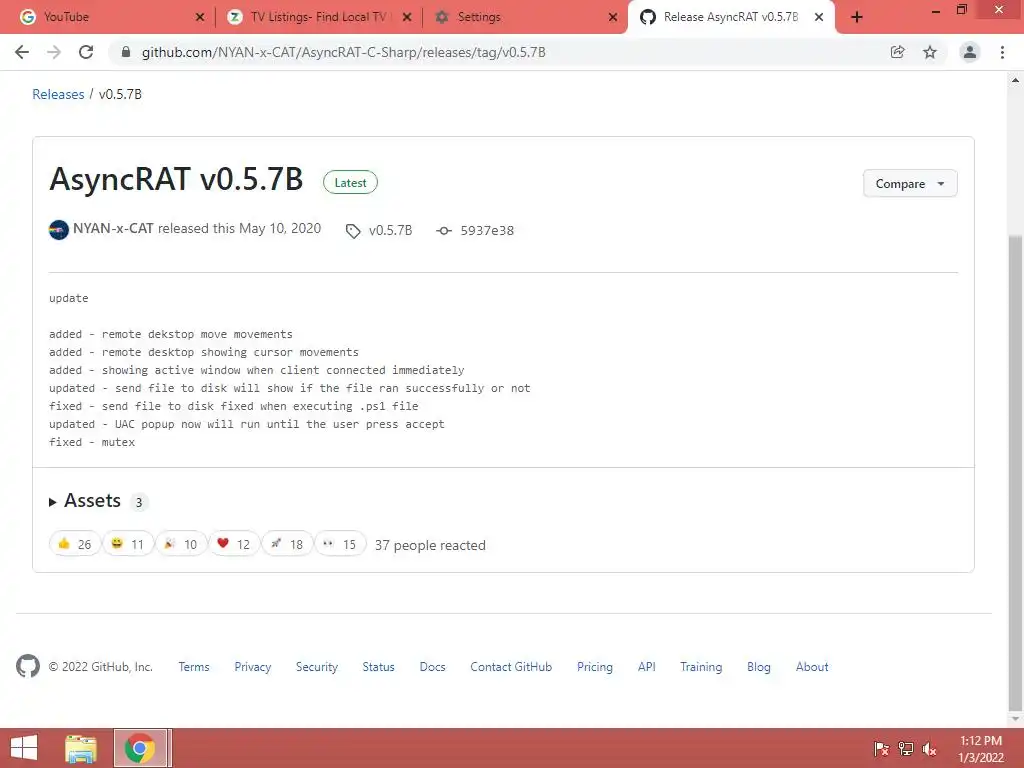This screenshot has width=1024, height=768.
Task: Close the Settings tab
Action: [x=613, y=17]
